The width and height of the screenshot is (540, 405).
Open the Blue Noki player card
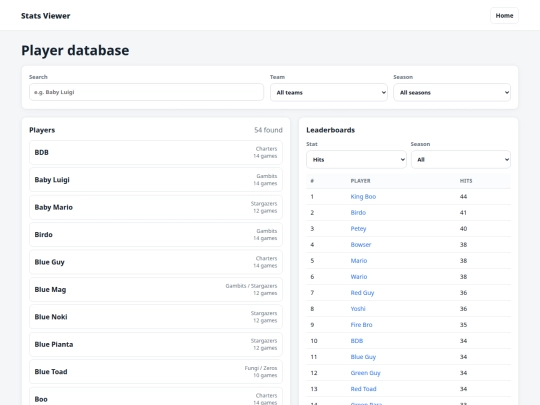click(x=156, y=316)
